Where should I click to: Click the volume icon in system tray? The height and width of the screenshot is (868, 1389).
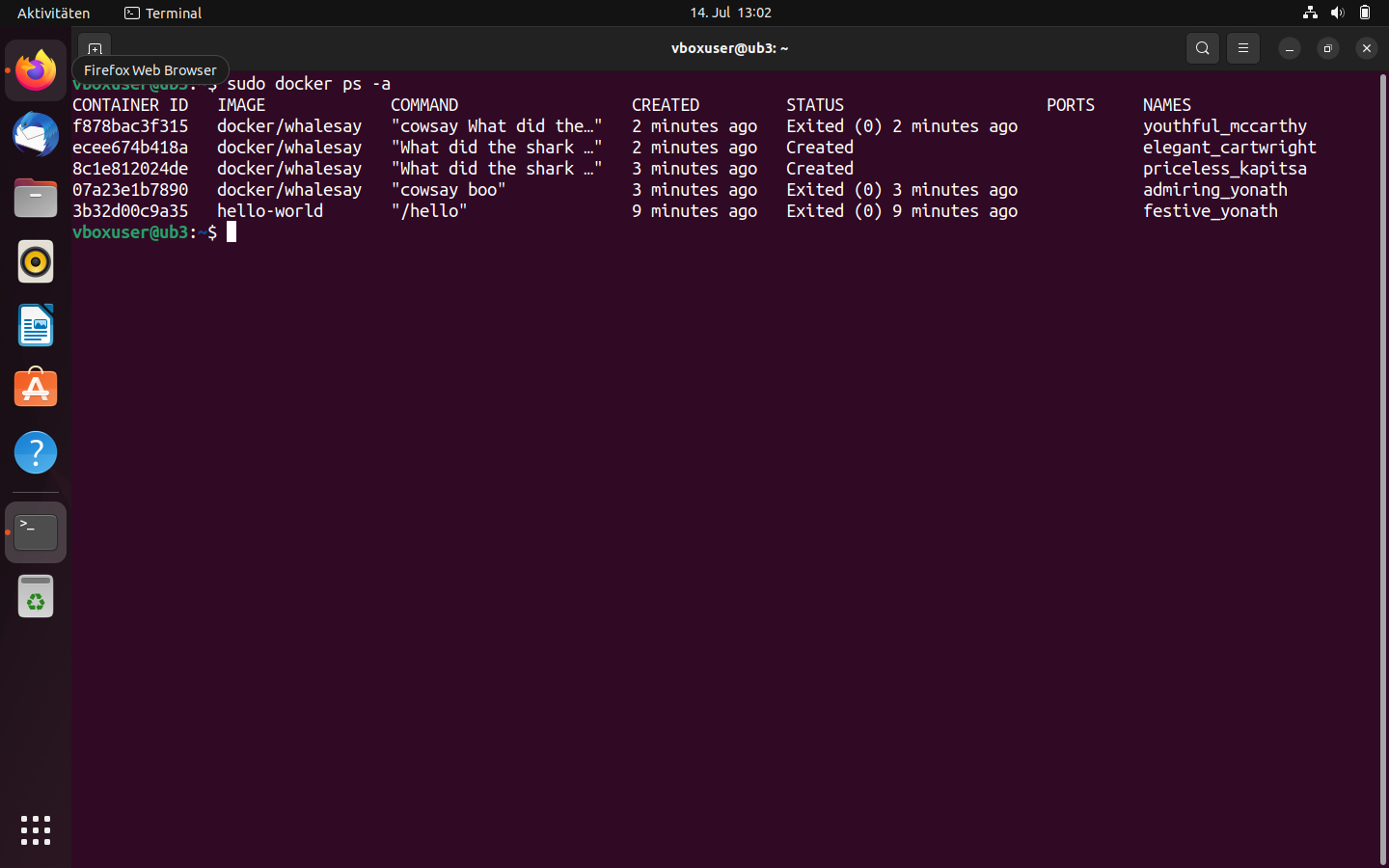pyautogui.click(x=1337, y=13)
